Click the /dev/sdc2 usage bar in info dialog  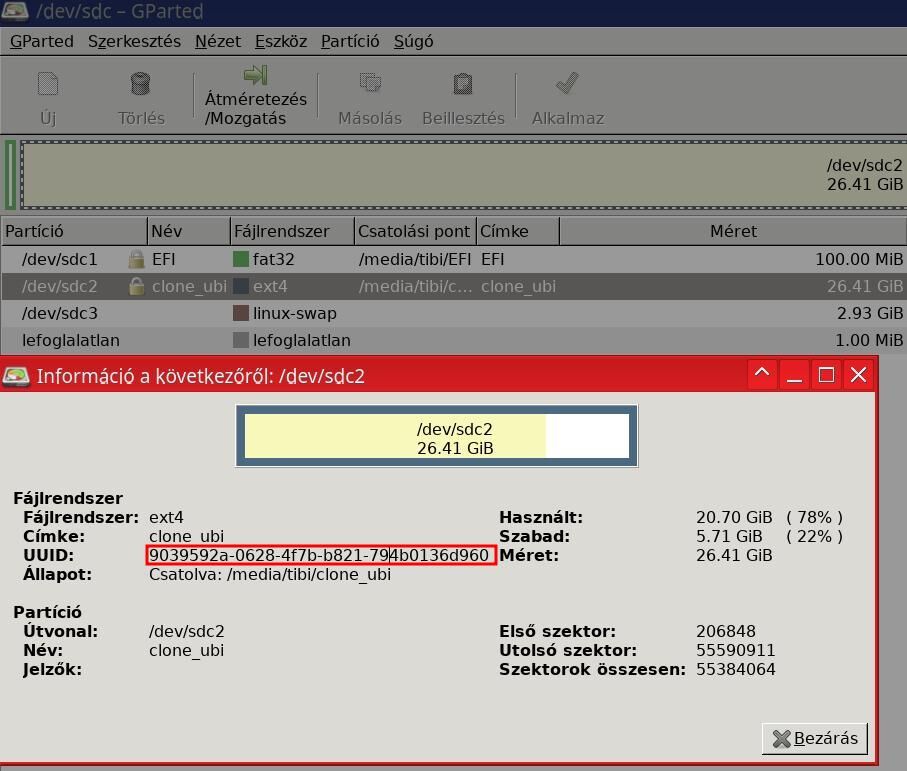coord(437,436)
